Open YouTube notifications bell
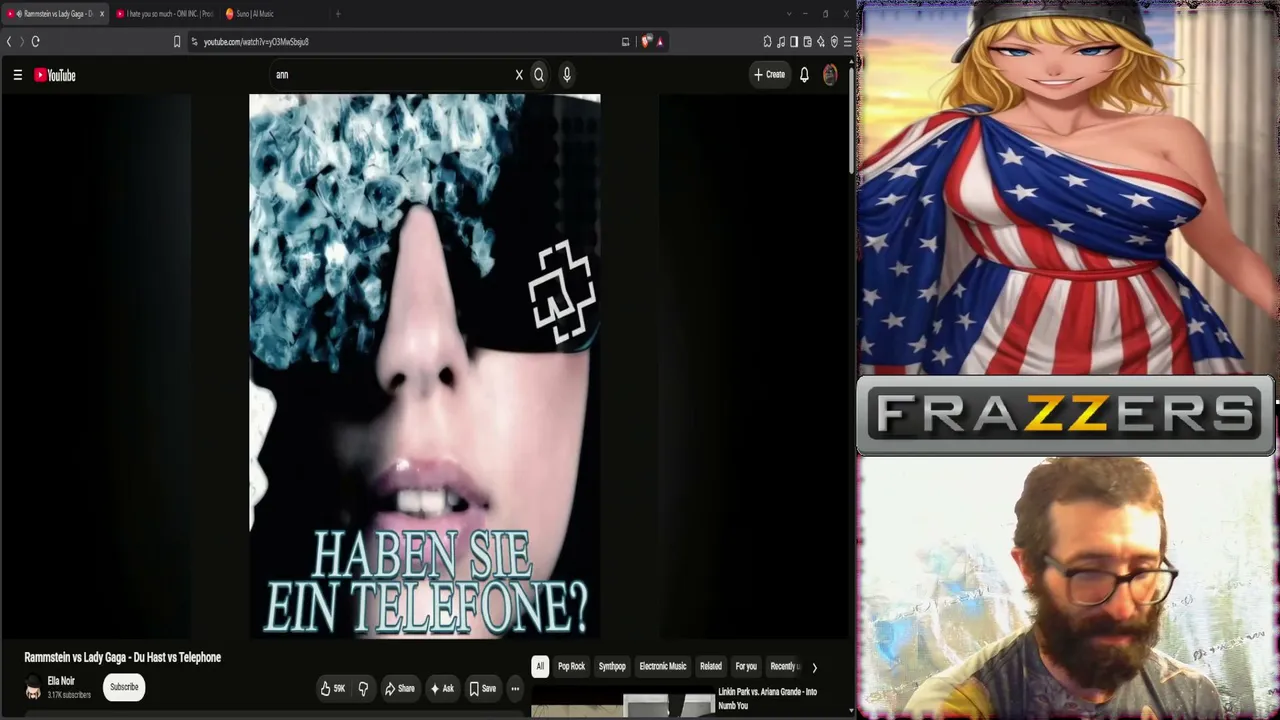Screen dimensions: 1280x720 click(804, 75)
